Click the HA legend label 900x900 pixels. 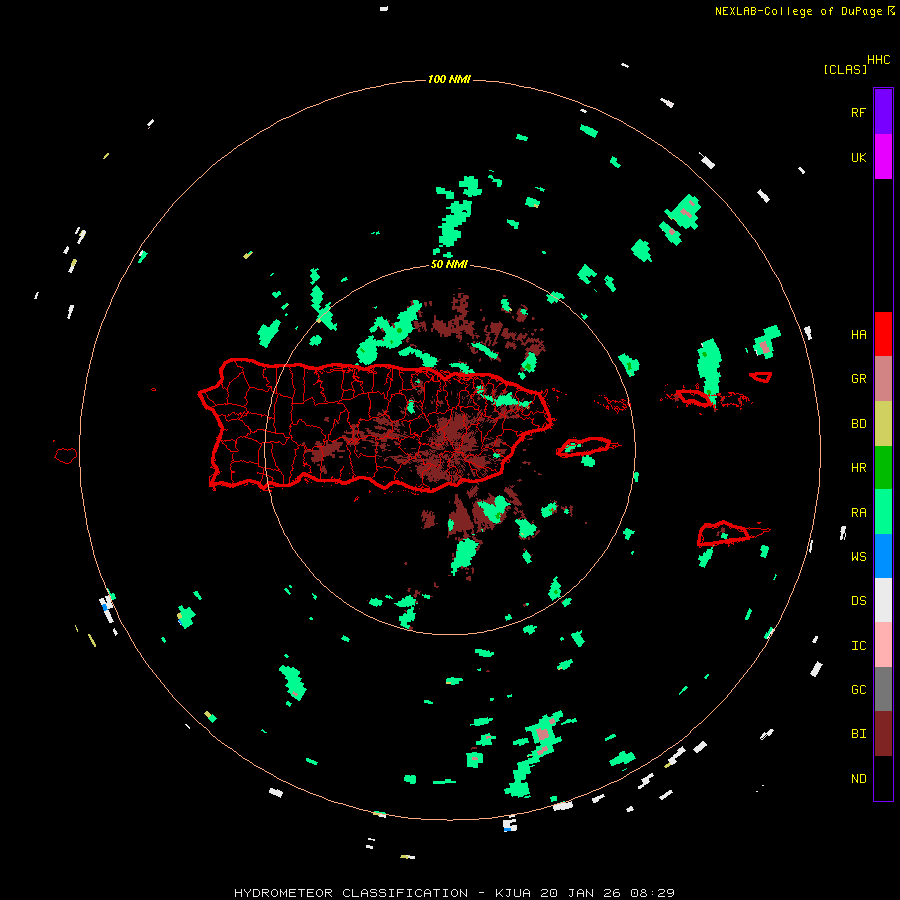click(858, 335)
